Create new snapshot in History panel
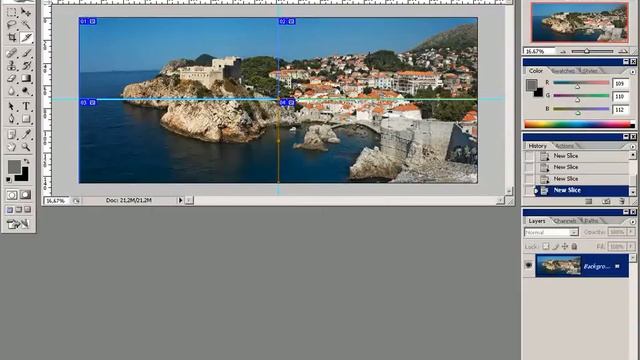 point(606,201)
